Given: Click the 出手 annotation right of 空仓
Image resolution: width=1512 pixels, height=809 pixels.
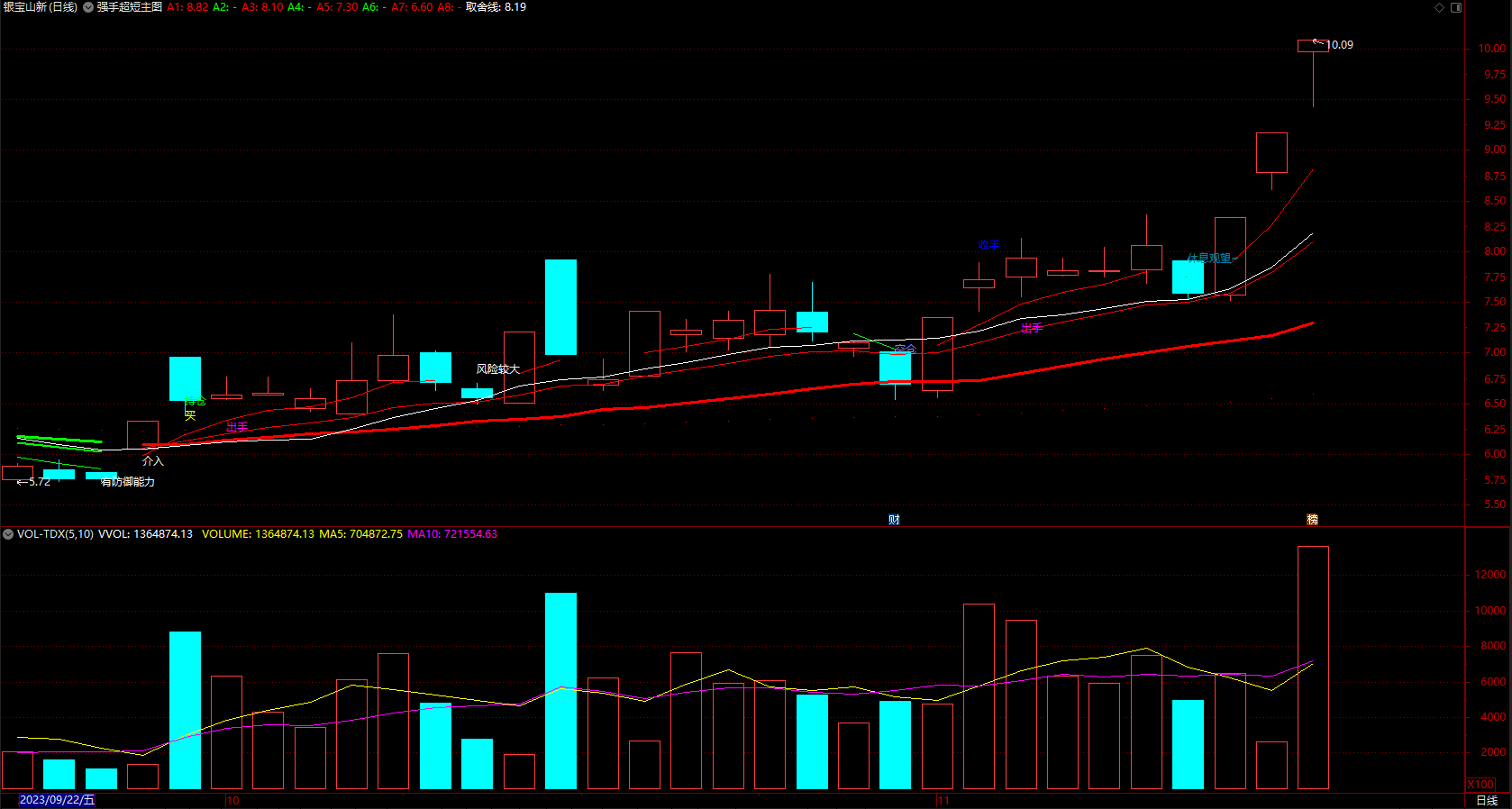Looking at the screenshot, I should [1032, 328].
